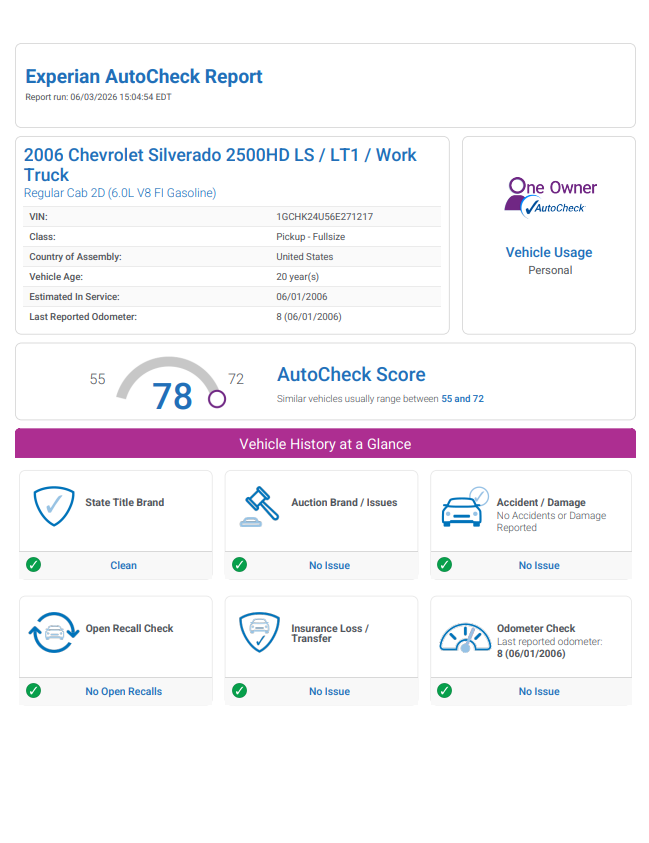Click the No Accidents or Damage Reported text
This screenshot has width=649, height=843.
click(551, 521)
